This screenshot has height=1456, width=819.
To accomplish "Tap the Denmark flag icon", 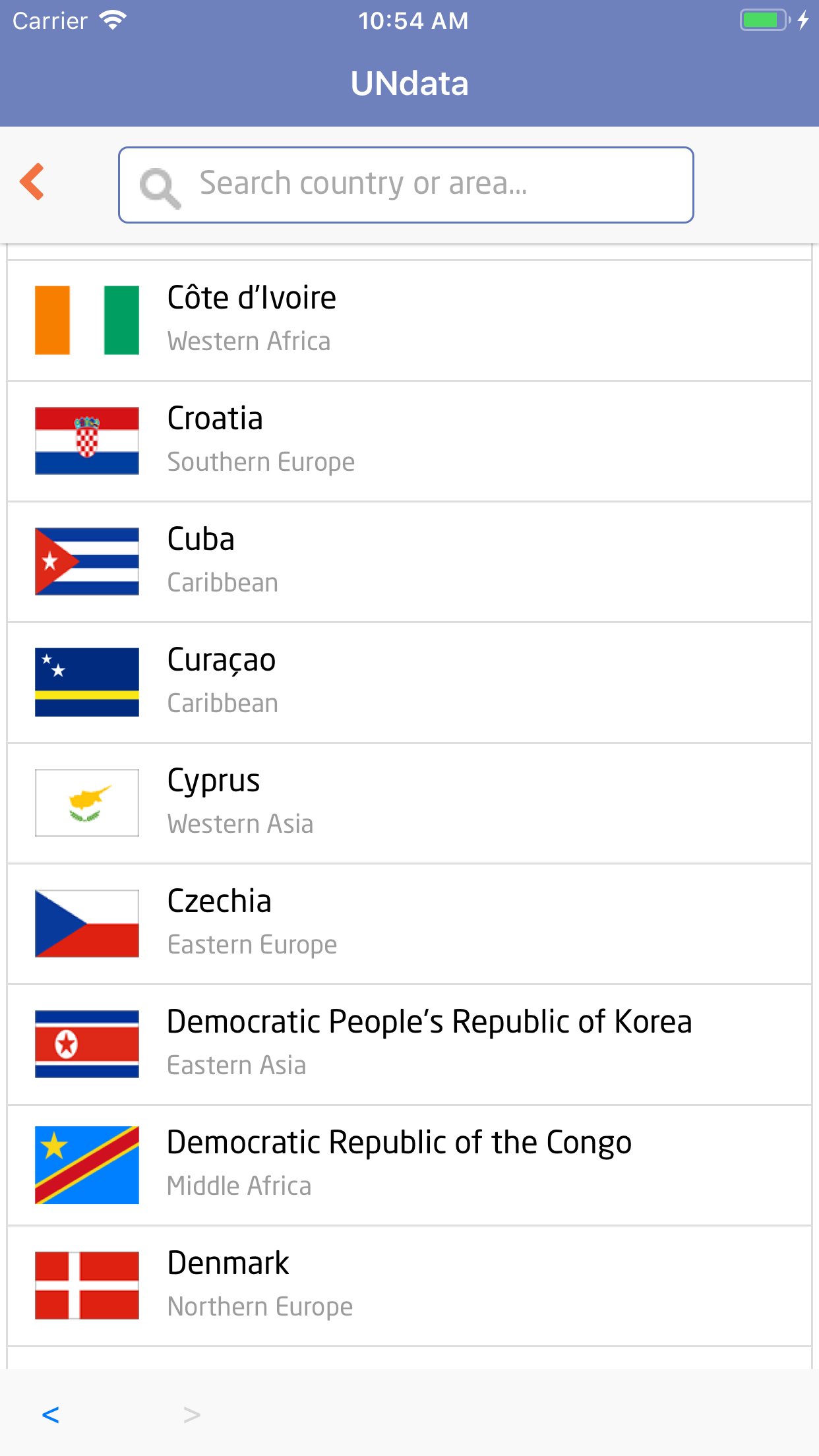I will coord(87,1285).
